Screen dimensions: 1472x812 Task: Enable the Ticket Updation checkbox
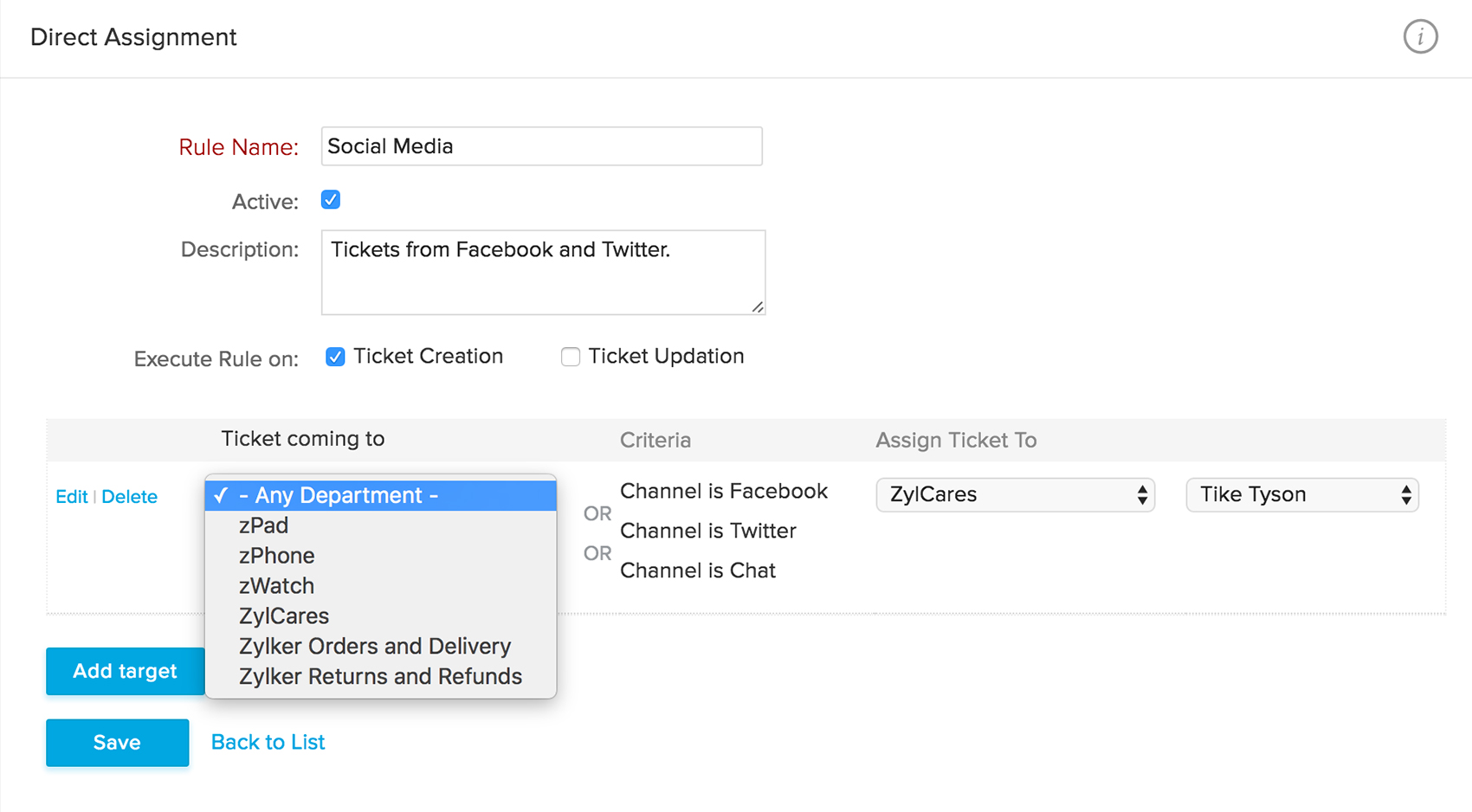click(571, 357)
